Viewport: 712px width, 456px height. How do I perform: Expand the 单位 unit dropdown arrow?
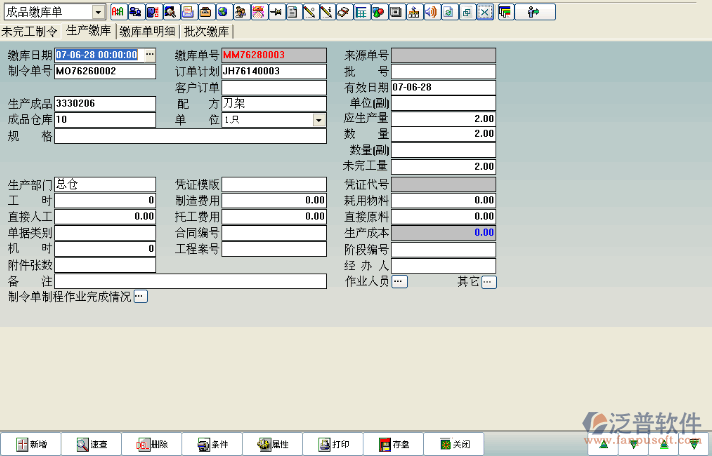tap(319, 120)
